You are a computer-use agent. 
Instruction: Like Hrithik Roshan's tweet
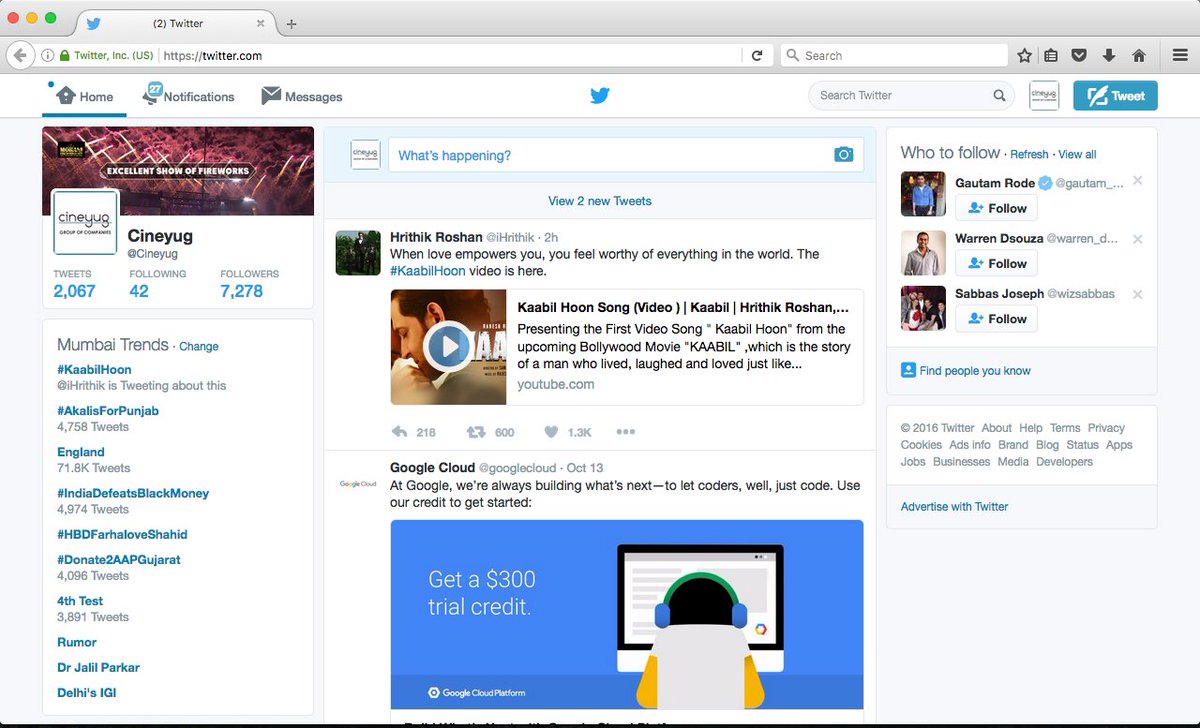(551, 432)
